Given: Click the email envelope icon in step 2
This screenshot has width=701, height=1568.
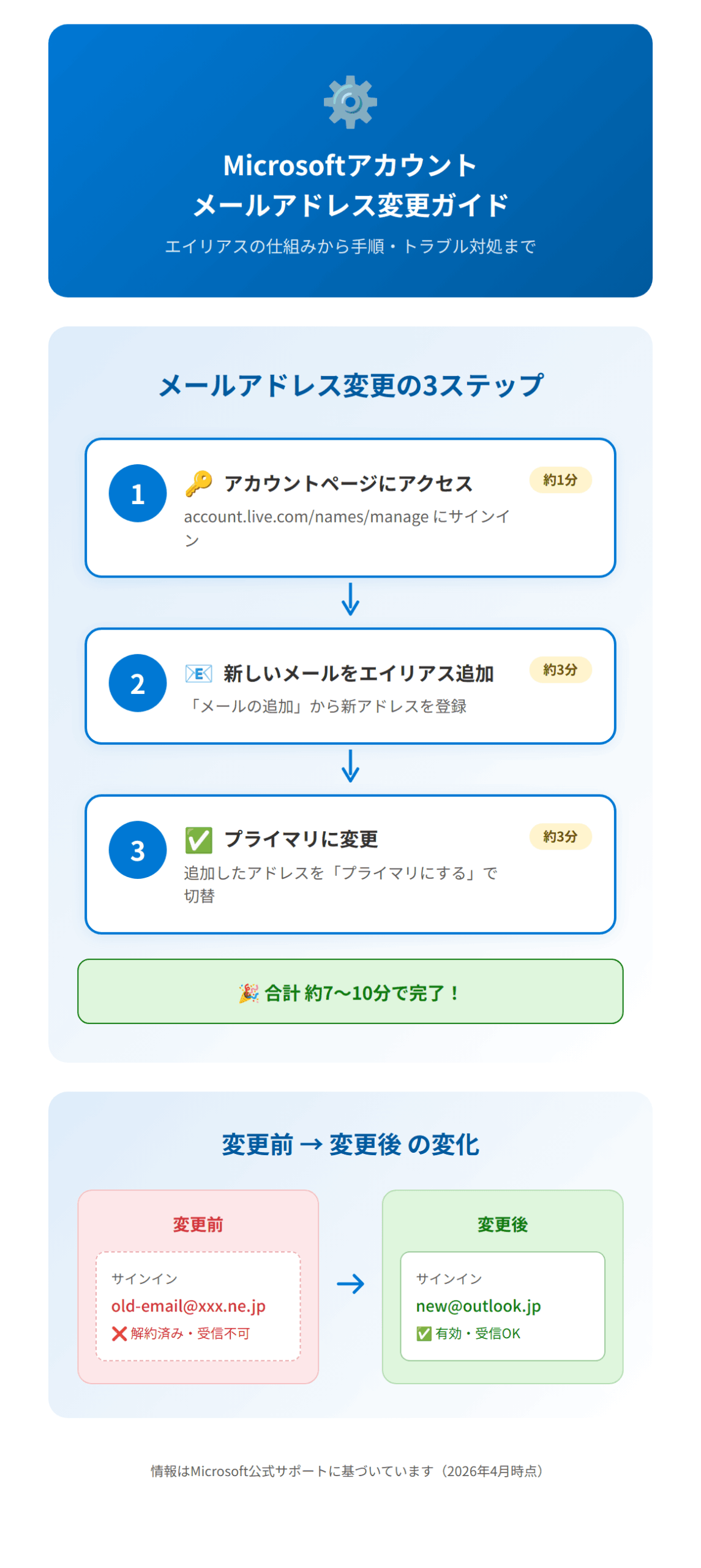Looking at the screenshot, I should point(198,673).
